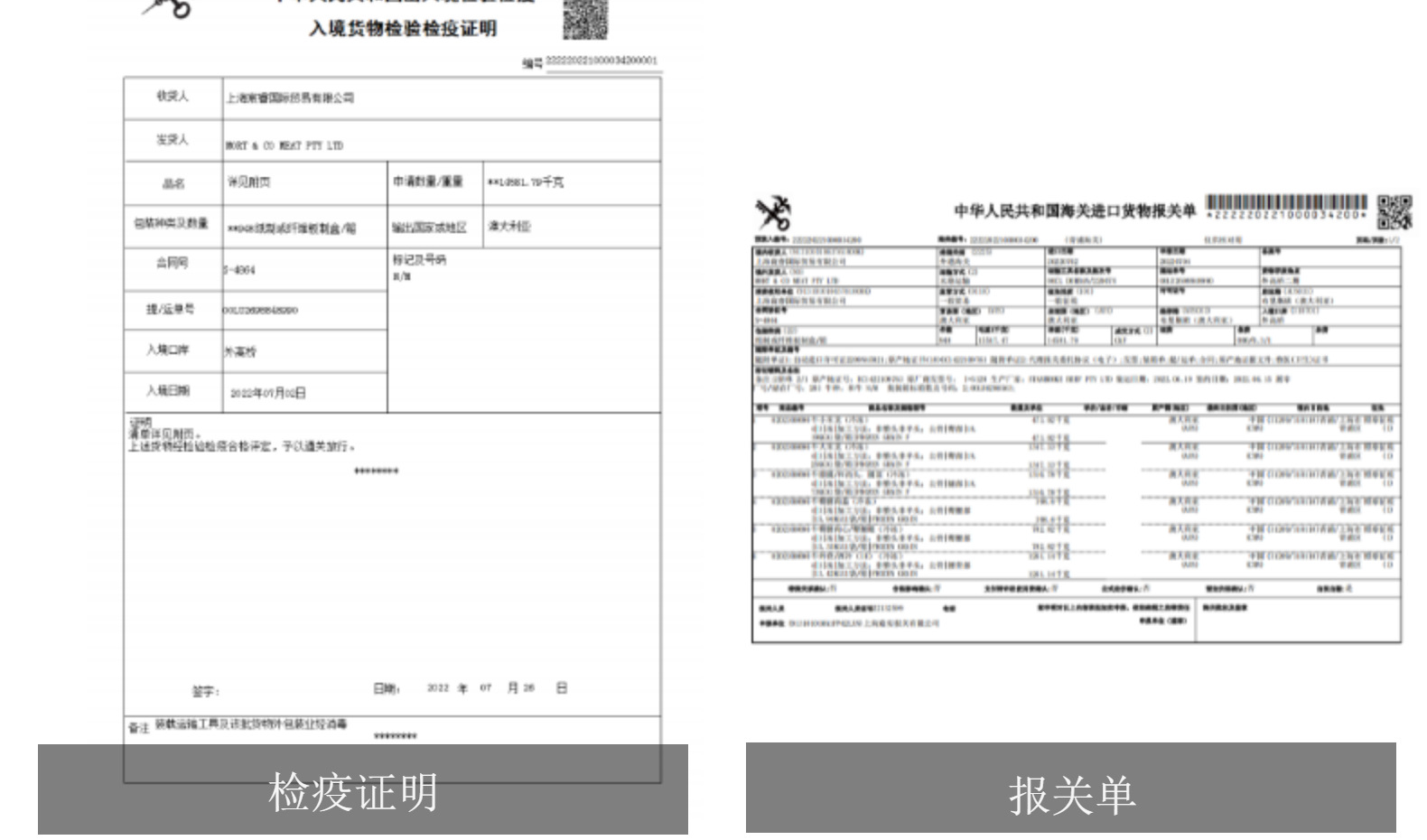Select the 包装种类及数量 label cell
The height and width of the screenshot is (840, 1427).
(x=173, y=226)
